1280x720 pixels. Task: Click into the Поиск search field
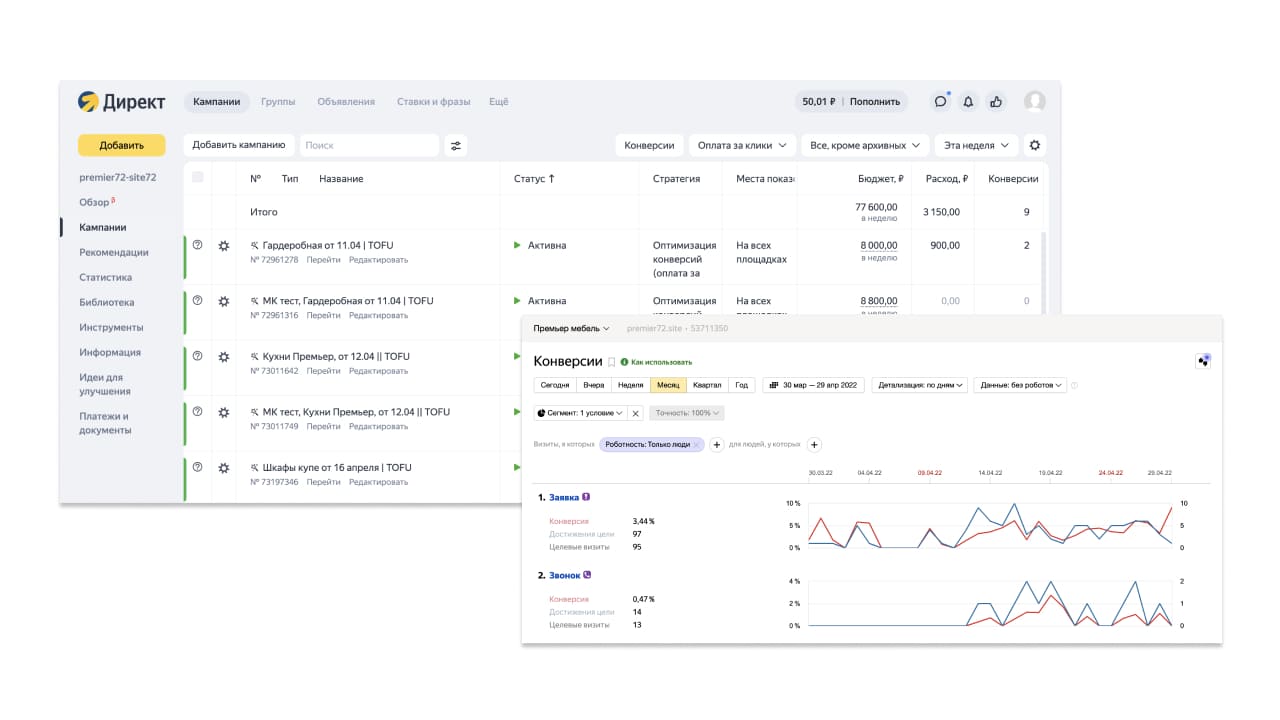(x=369, y=145)
